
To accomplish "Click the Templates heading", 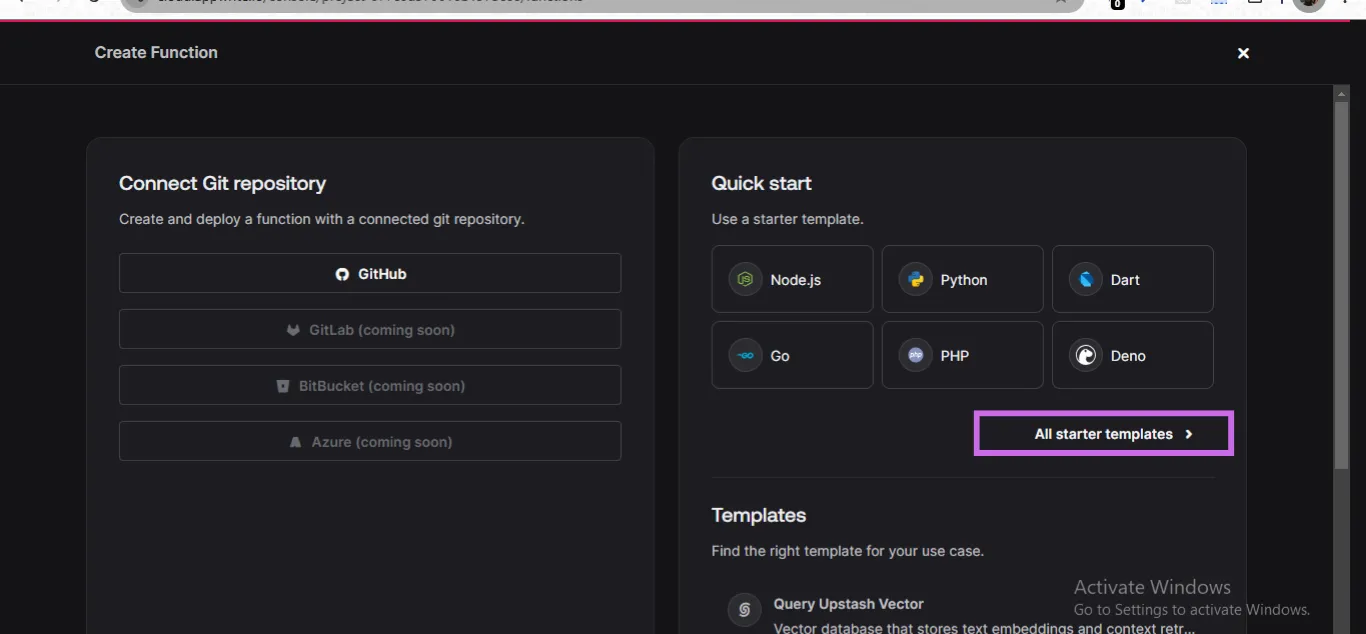I will [x=758, y=515].
